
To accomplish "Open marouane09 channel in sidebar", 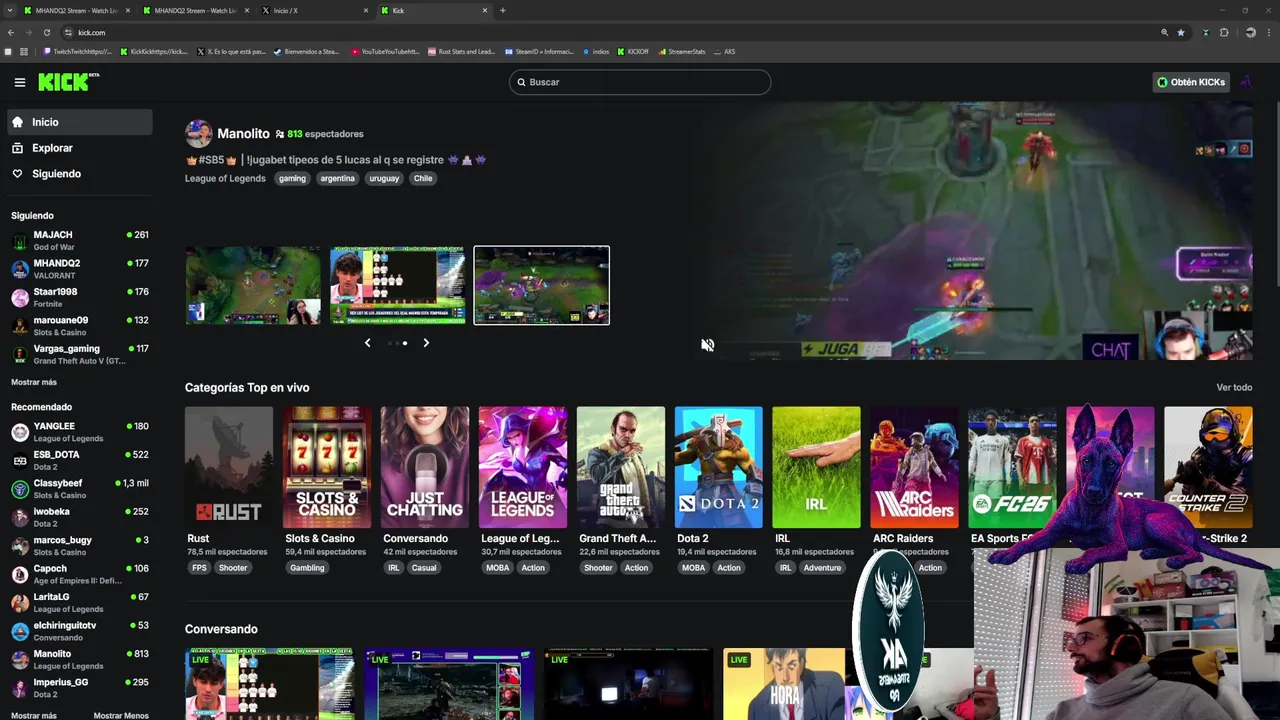I will (80, 326).
